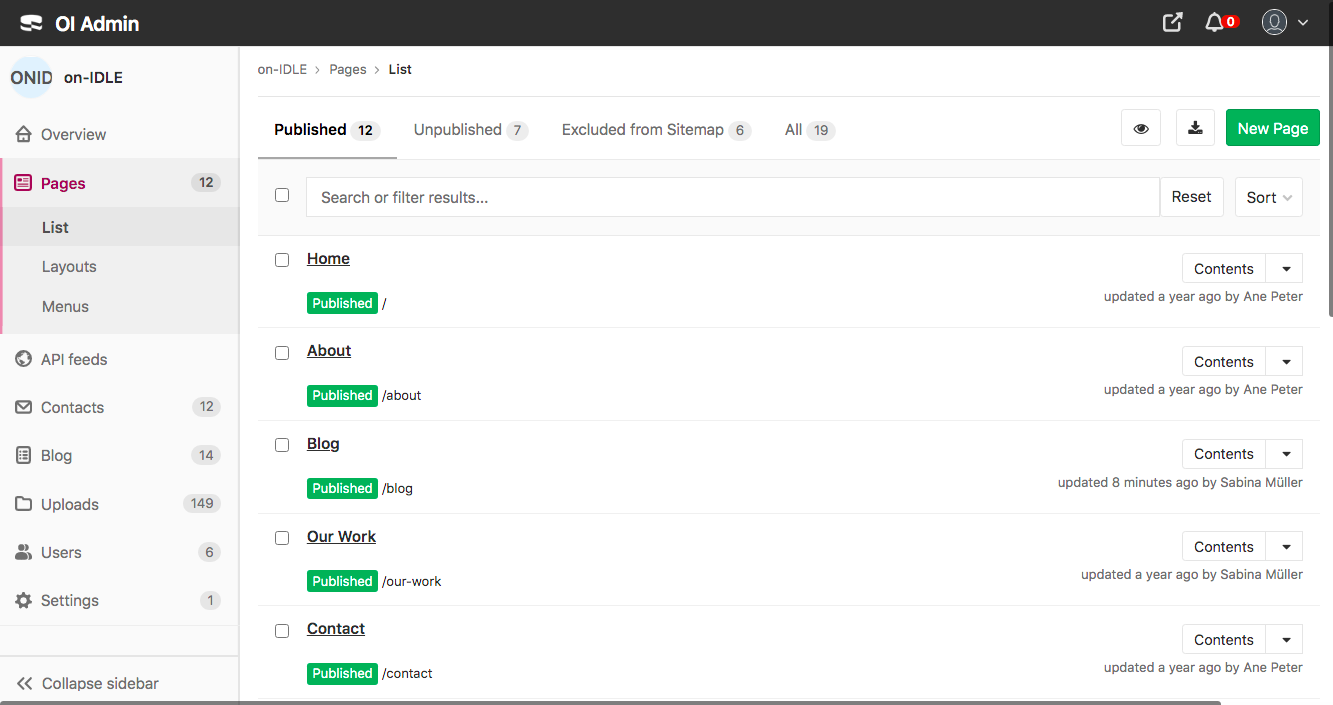Click the vertical scrollbar on the right

click(x=1328, y=180)
